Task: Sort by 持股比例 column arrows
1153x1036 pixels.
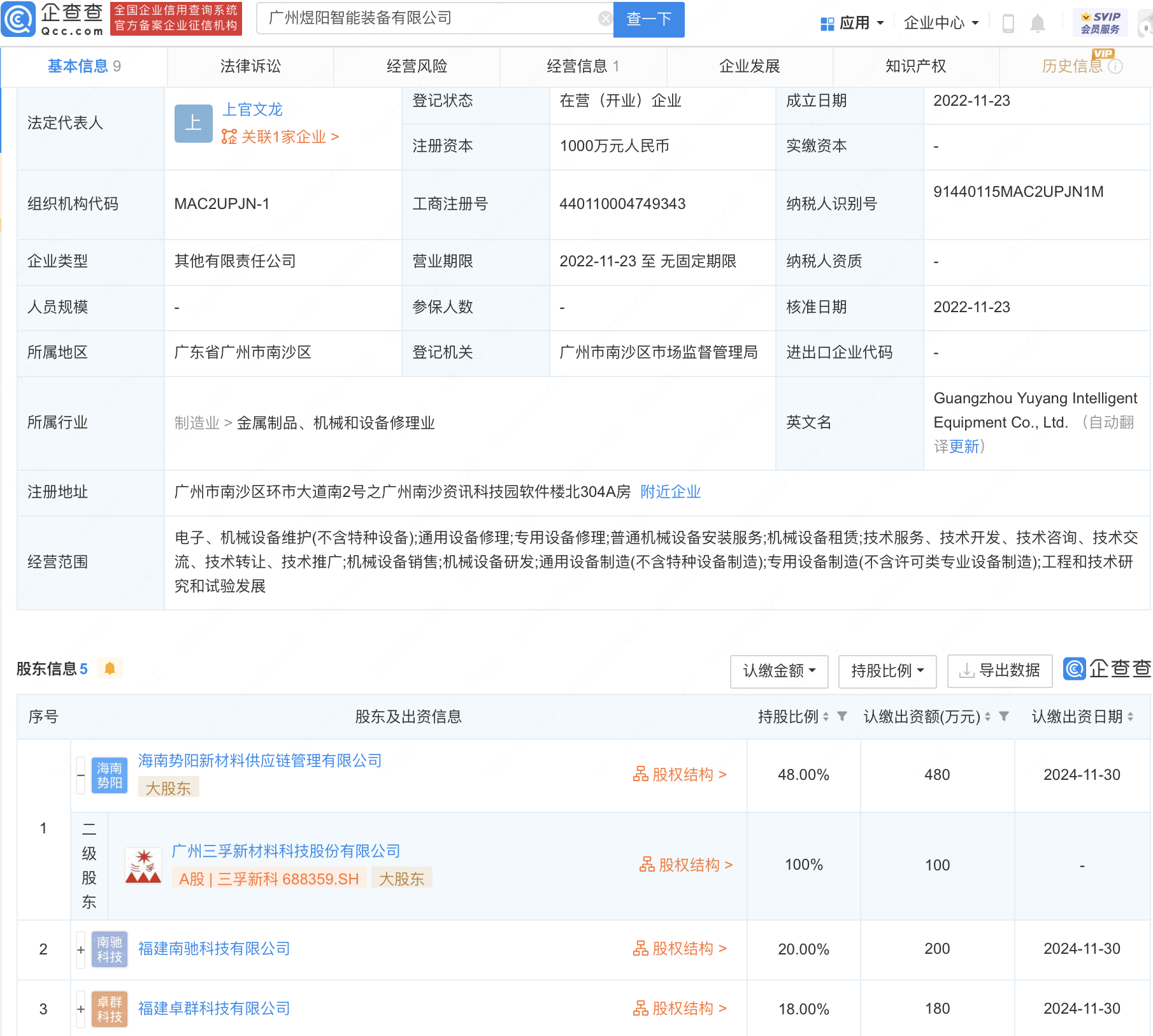Action: (826, 717)
